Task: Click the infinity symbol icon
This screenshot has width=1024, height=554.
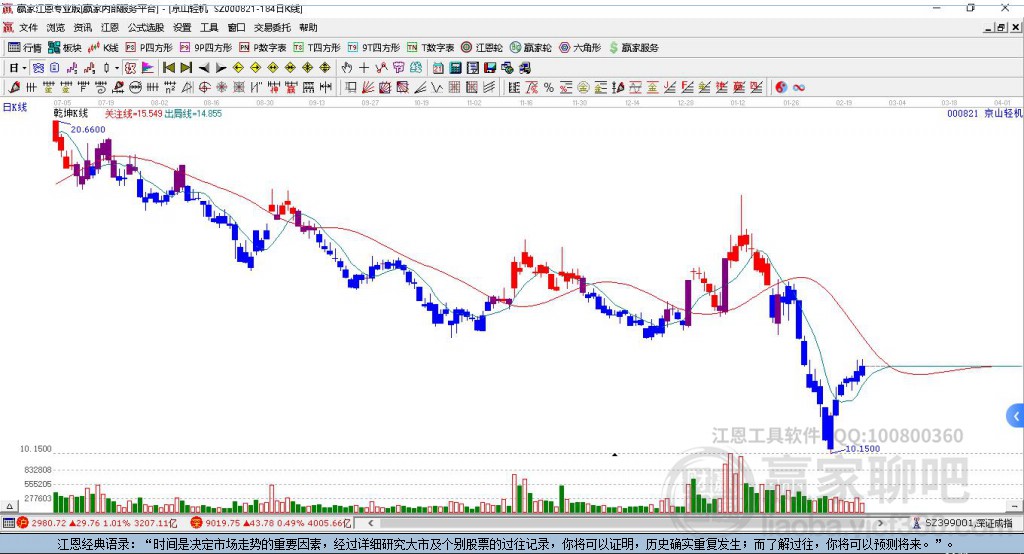Action: tap(799, 87)
